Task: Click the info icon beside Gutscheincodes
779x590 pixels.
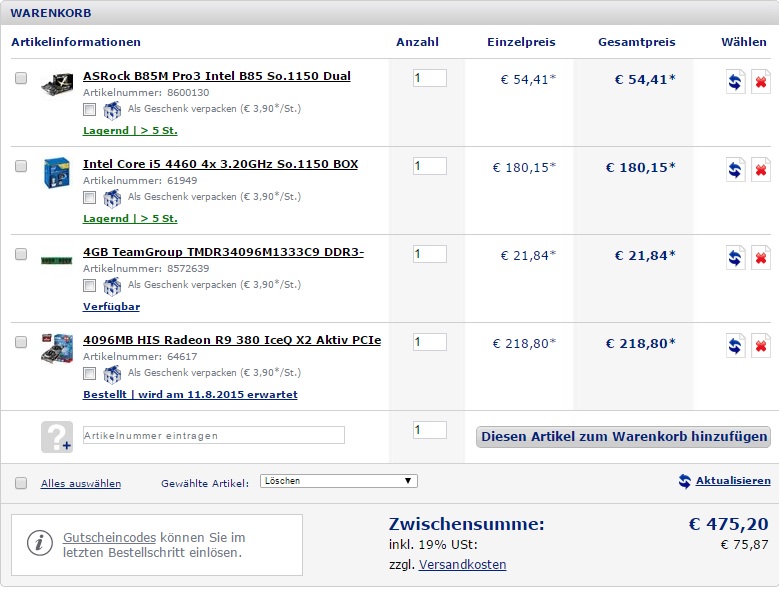Action: tap(40, 543)
